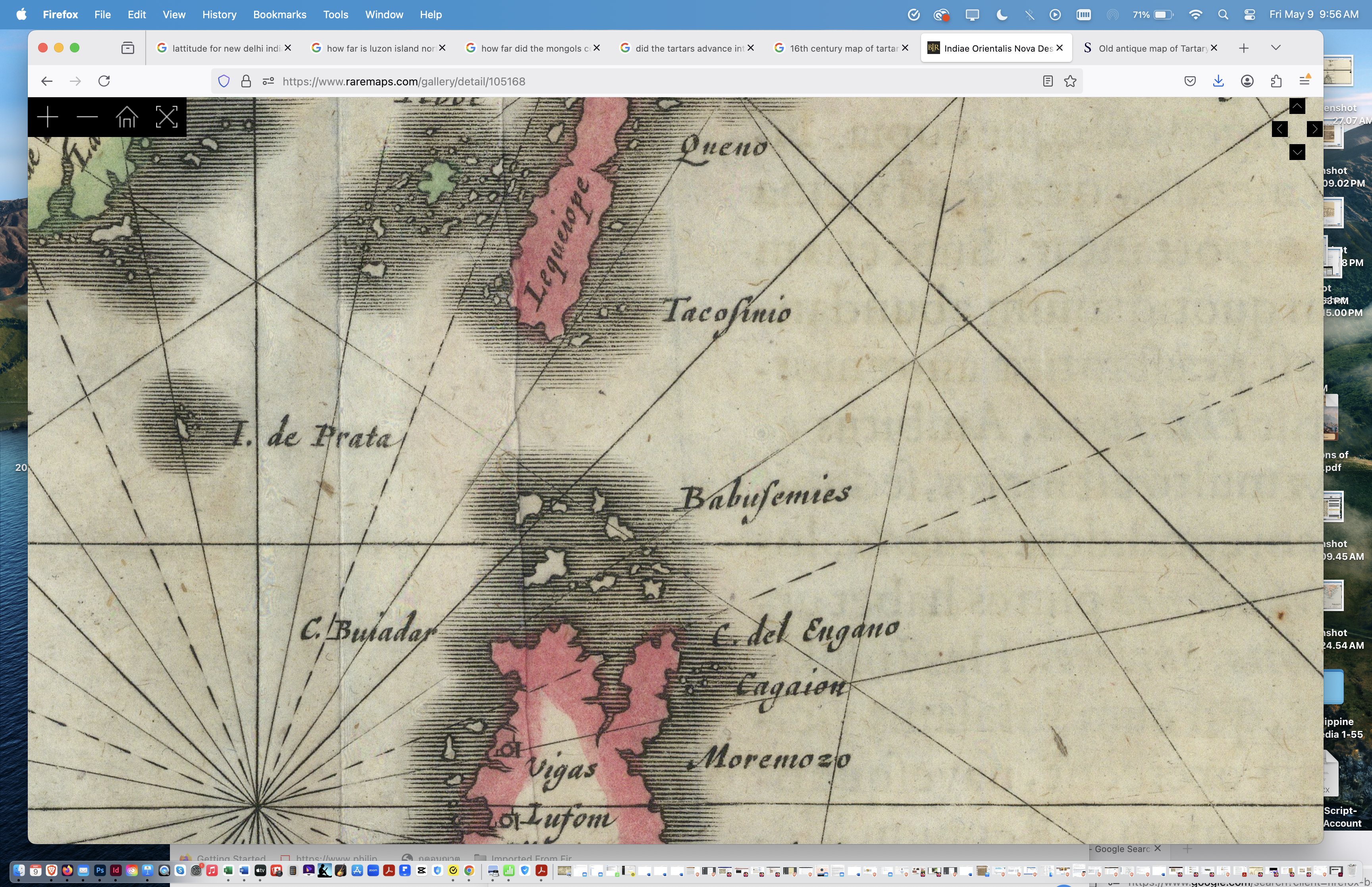Close the 'lattitude for new delhi' tab

tap(288, 48)
